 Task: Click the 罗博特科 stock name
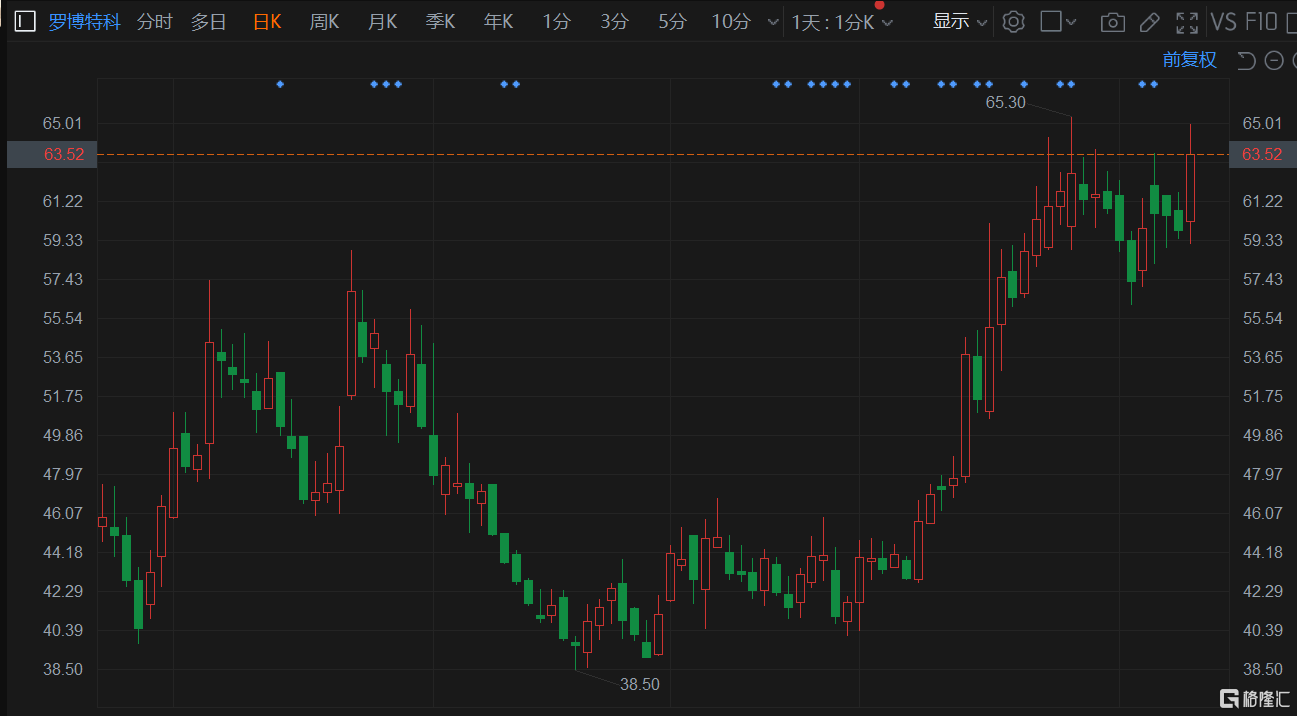85,21
